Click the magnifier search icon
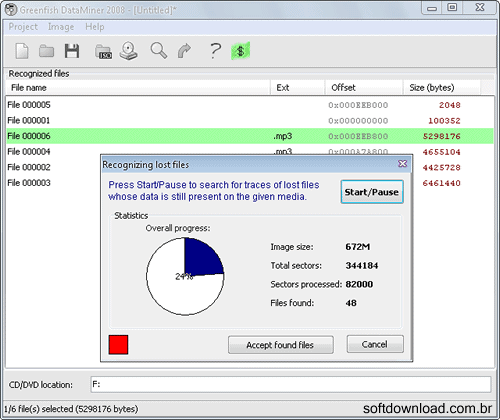500x420 pixels. tap(158, 51)
